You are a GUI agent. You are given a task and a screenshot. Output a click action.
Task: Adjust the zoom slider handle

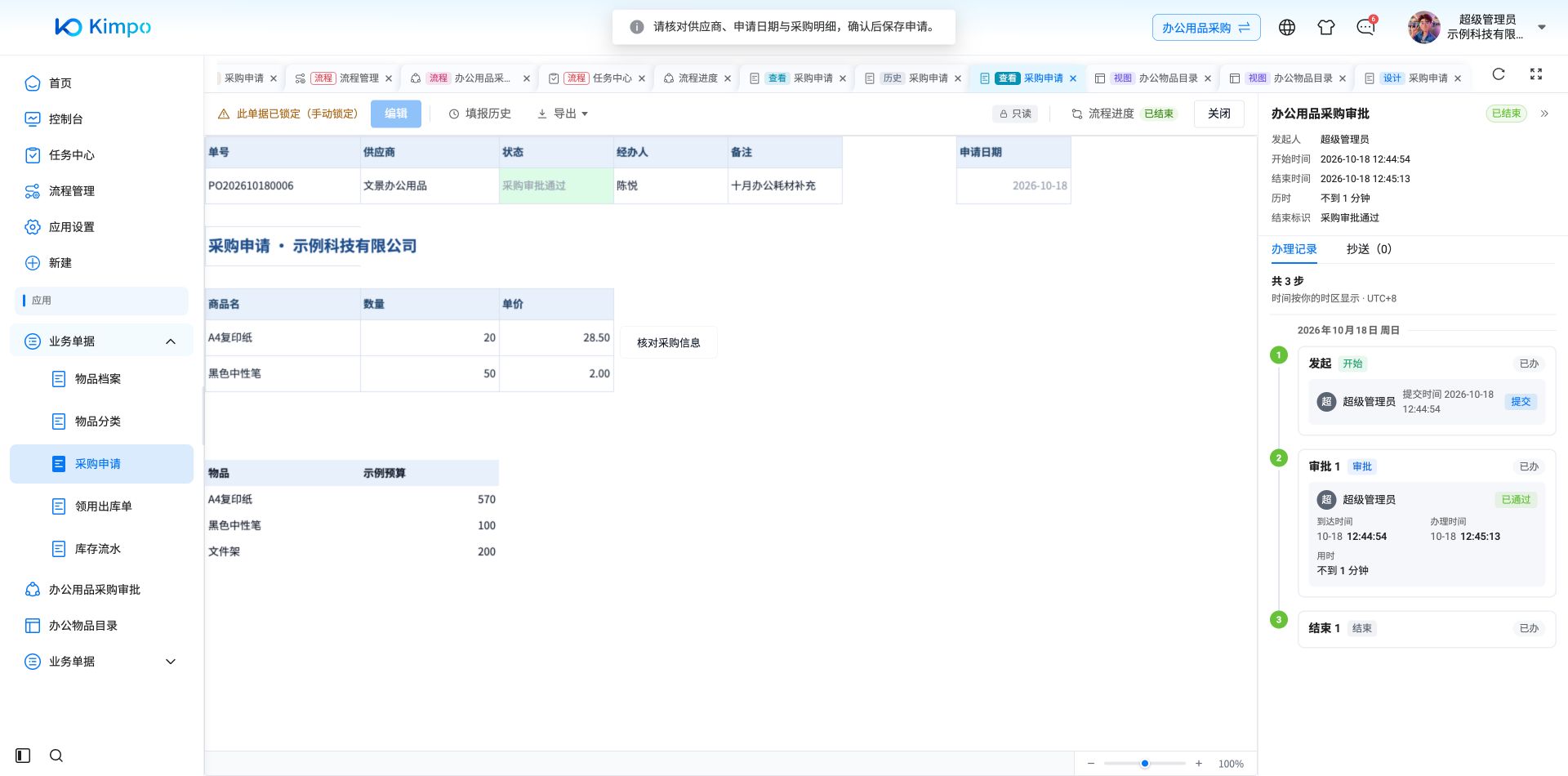(1145, 764)
